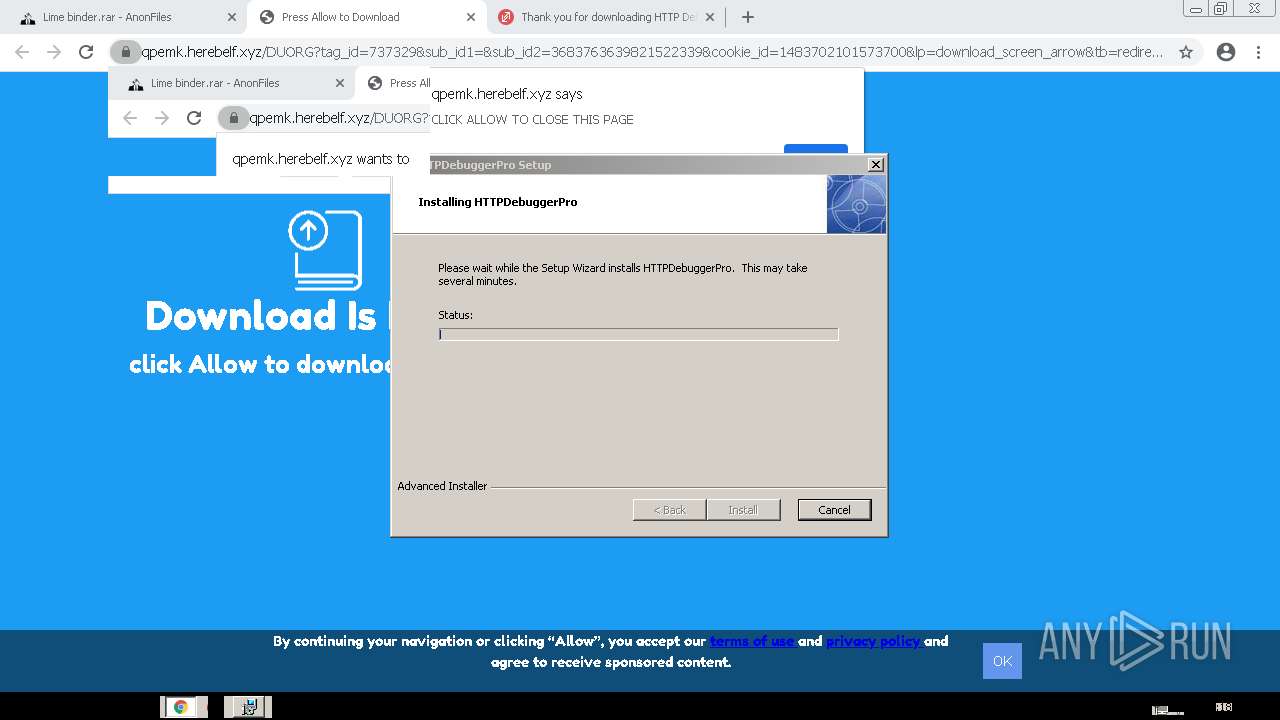Reload the current page
This screenshot has width=1280, height=720.
[86, 52]
